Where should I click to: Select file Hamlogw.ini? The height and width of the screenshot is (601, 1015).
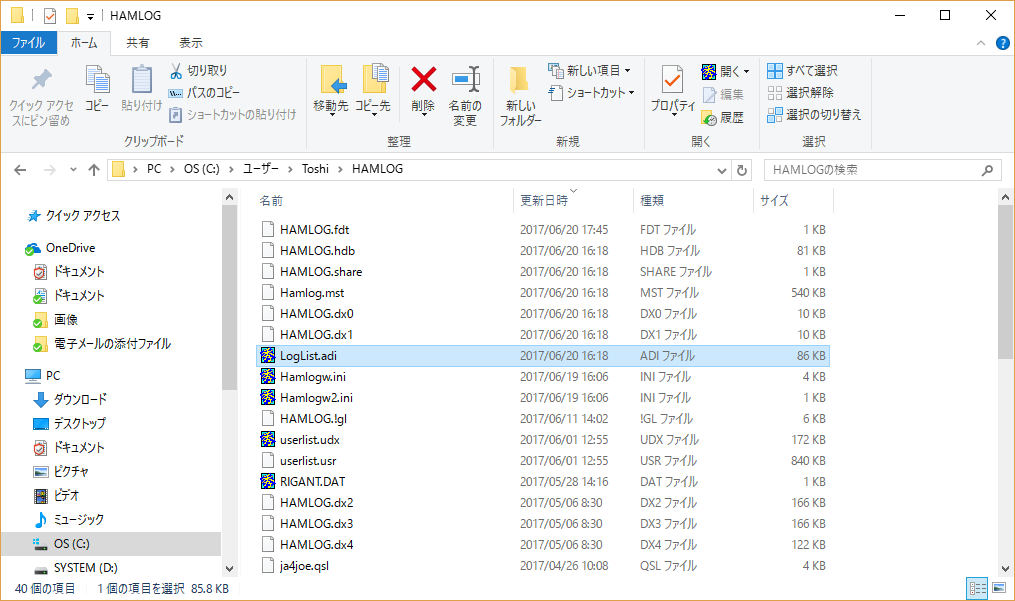click(x=313, y=377)
